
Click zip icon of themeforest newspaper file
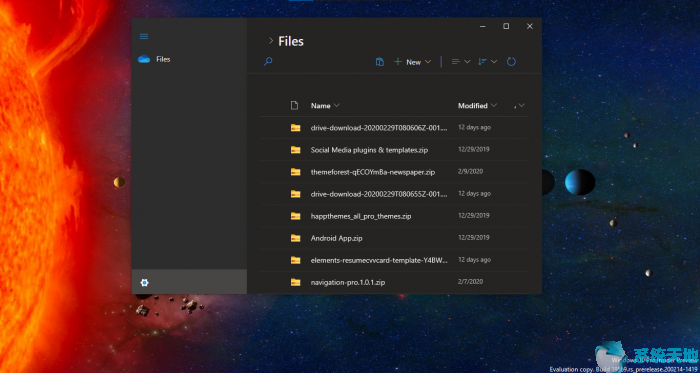pyautogui.click(x=296, y=172)
